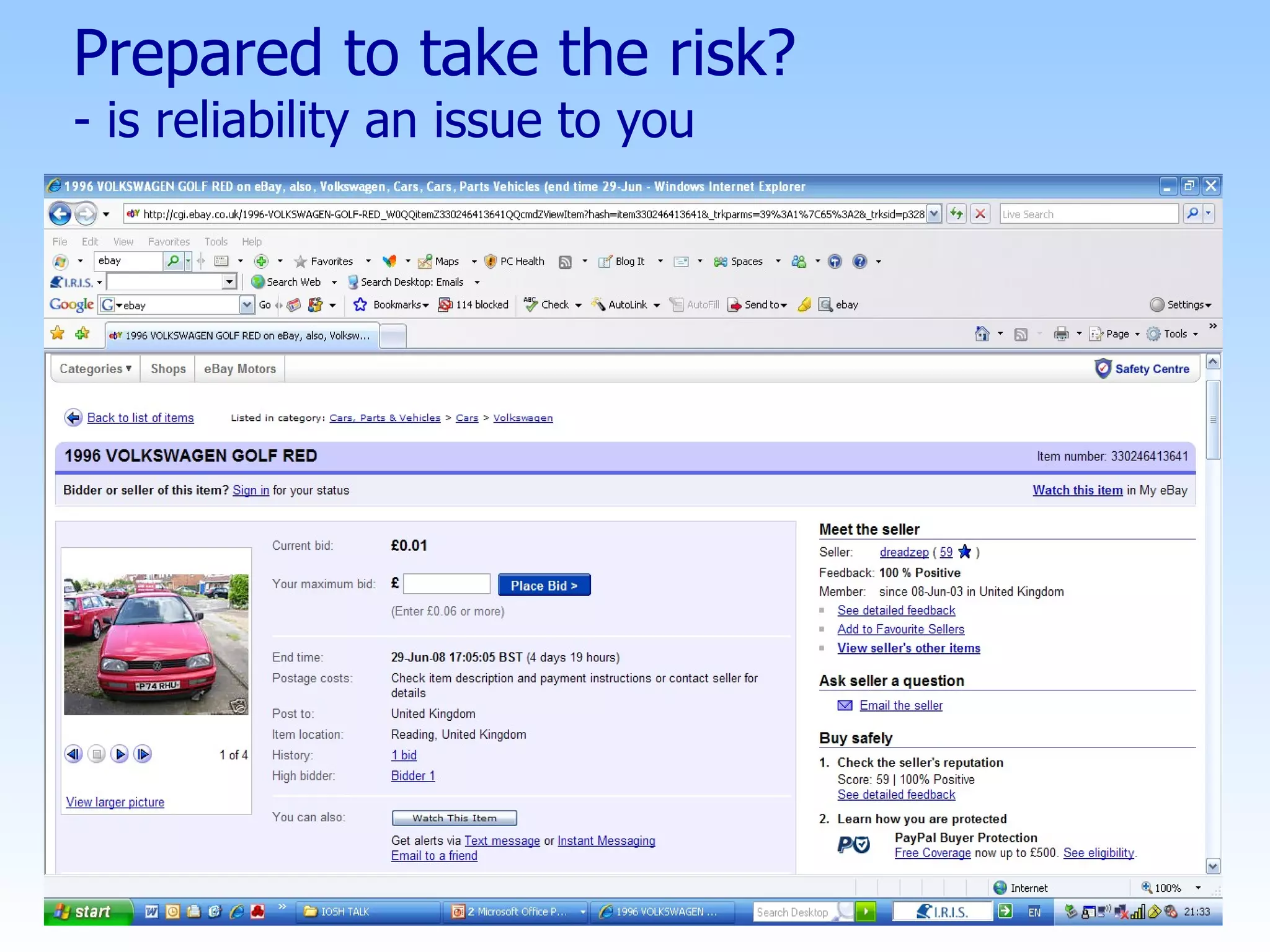Screen dimensions: 1270x952
Task: Play the picture slideshow
Action: [120, 754]
